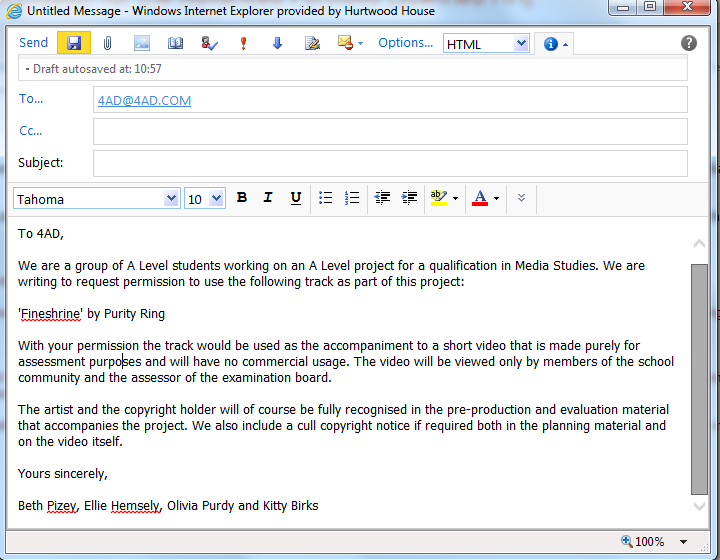Click the Internet Explorer icon in title bar
The height and width of the screenshot is (560, 720).
tap(14, 11)
